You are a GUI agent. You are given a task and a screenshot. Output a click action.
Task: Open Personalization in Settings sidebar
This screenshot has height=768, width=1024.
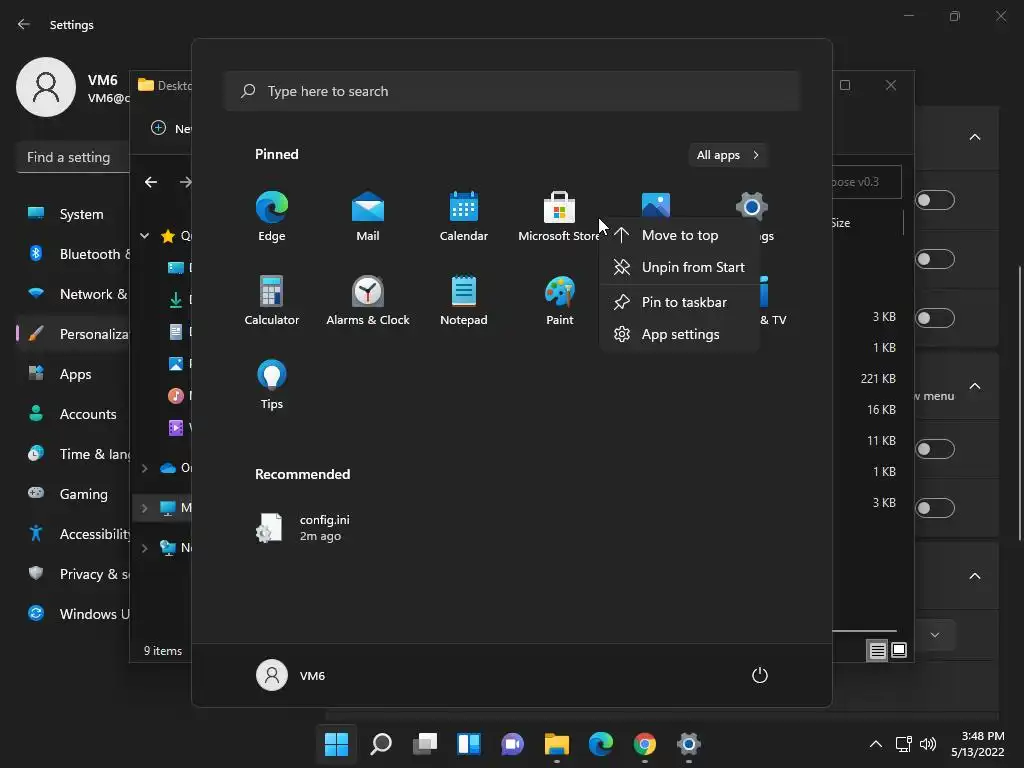(x=72, y=334)
